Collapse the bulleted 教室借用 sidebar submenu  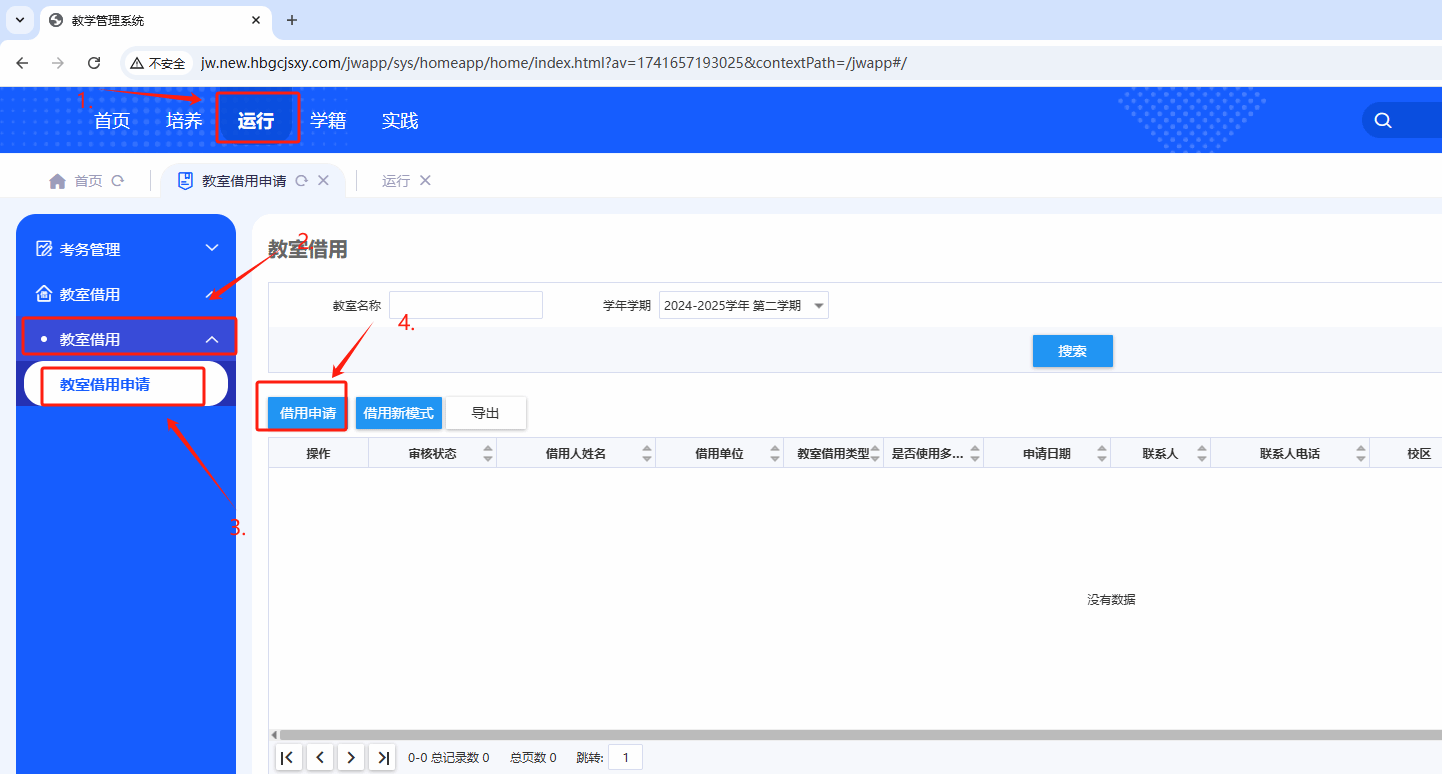(211, 340)
